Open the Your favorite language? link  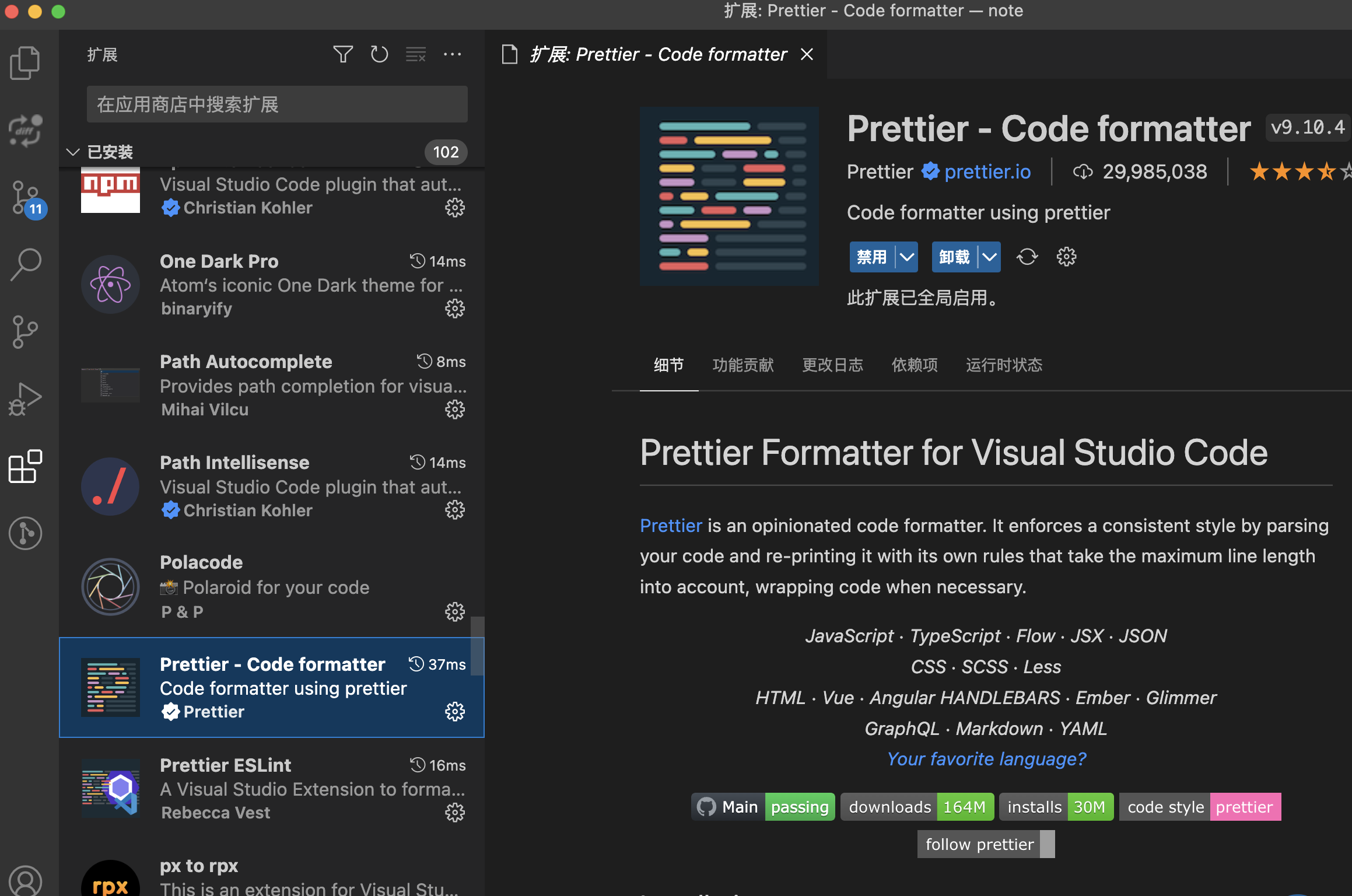(x=986, y=759)
